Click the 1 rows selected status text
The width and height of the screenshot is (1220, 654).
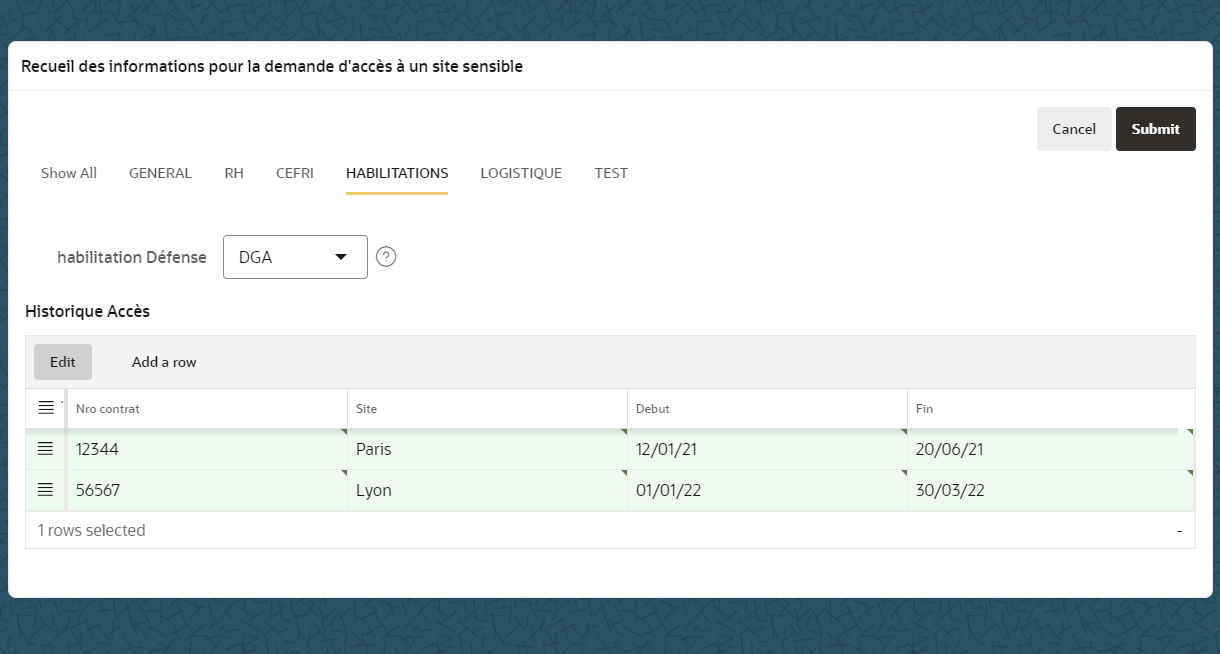[x=91, y=529]
